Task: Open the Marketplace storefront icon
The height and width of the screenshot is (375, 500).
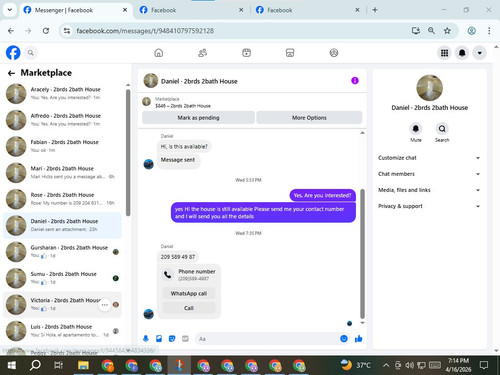Action: pyautogui.click(x=290, y=53)
